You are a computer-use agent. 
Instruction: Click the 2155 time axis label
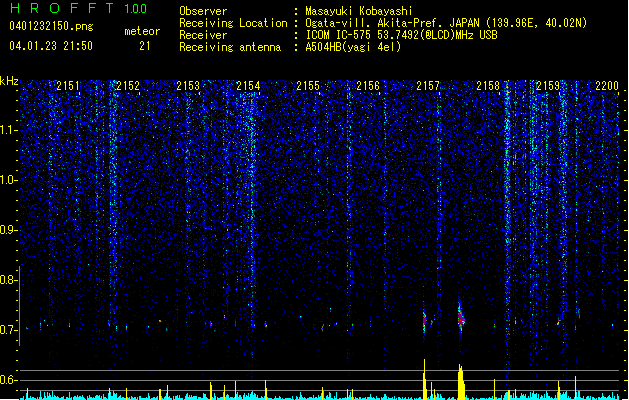(308, 85)
